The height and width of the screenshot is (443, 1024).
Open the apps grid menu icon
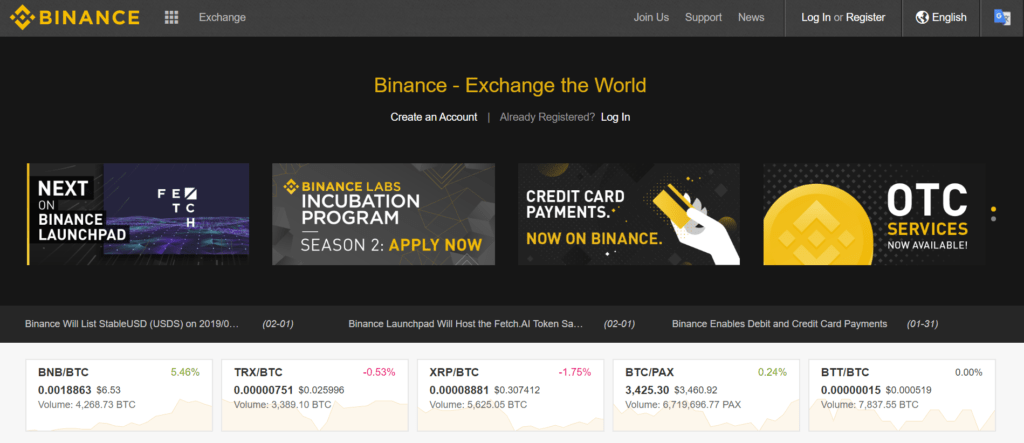click(171, 18)
